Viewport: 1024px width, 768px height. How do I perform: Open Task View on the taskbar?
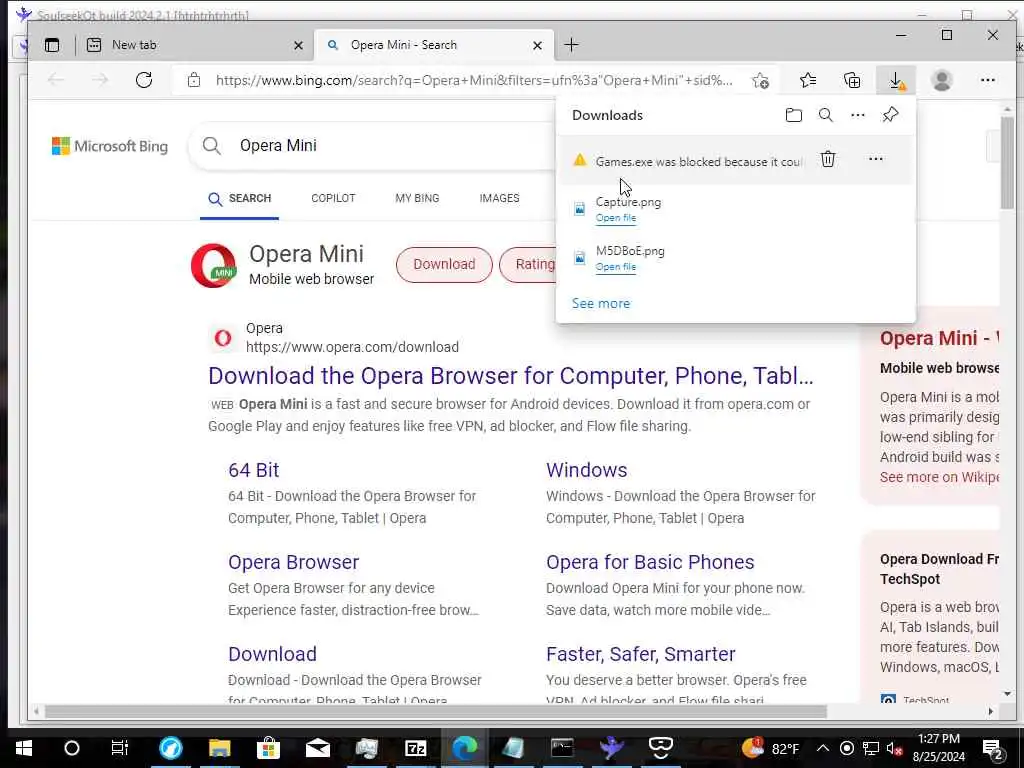point(120,748)
